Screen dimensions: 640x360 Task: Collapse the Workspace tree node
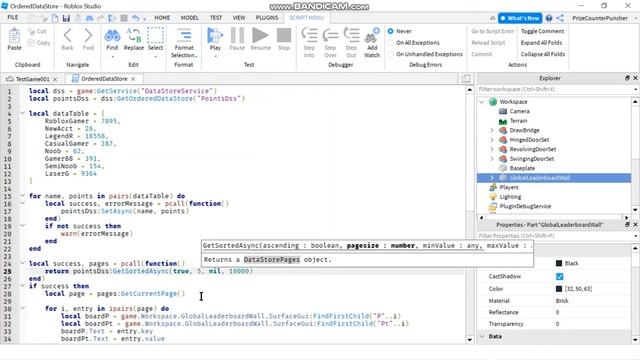point(482,102)
